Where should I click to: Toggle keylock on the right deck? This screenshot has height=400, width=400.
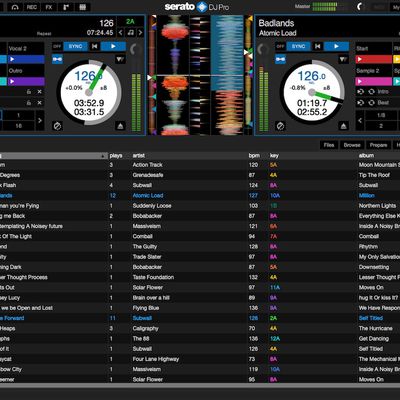coord(280,59)
